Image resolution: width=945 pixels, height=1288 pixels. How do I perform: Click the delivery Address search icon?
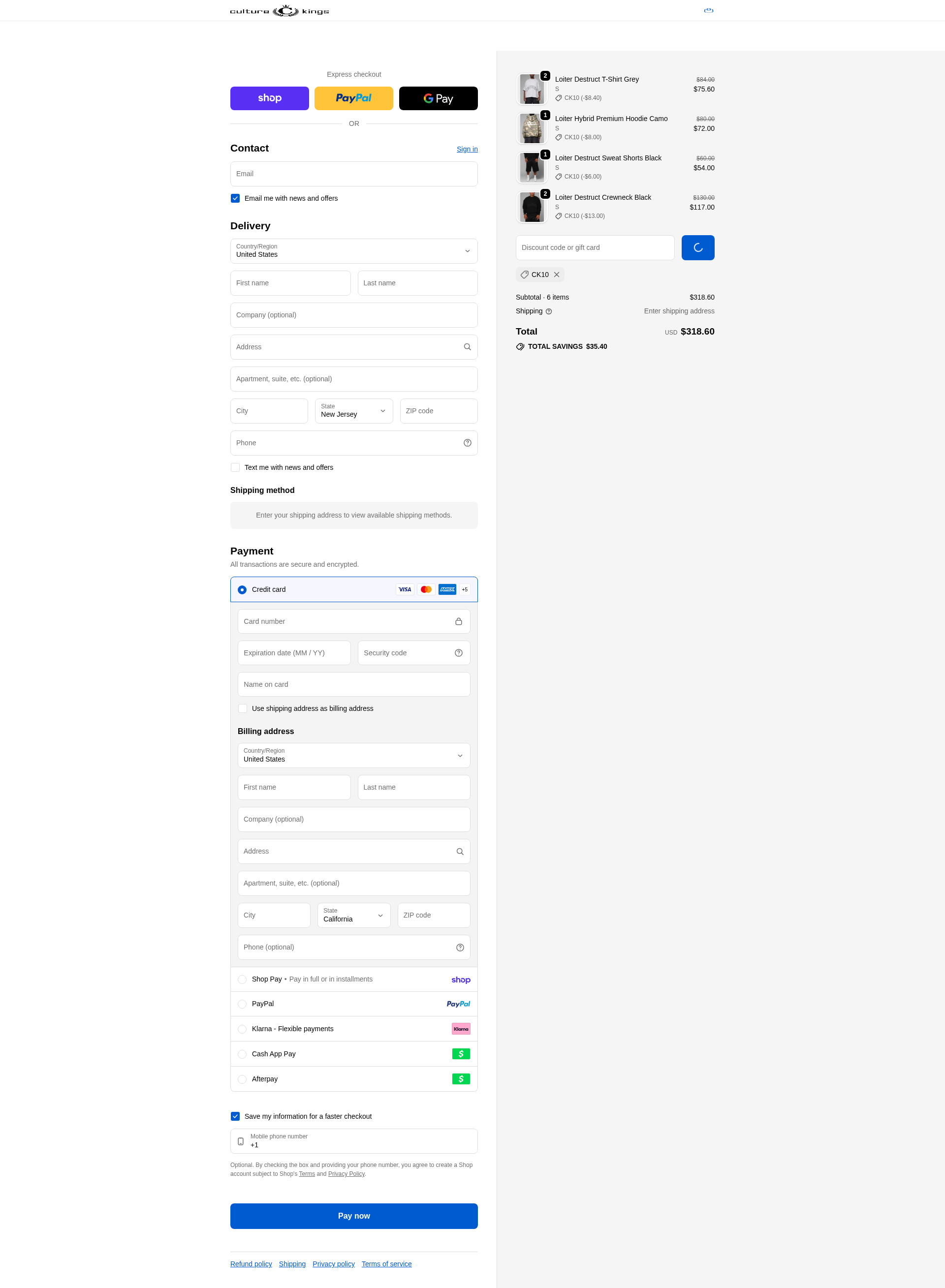(467, 347)
